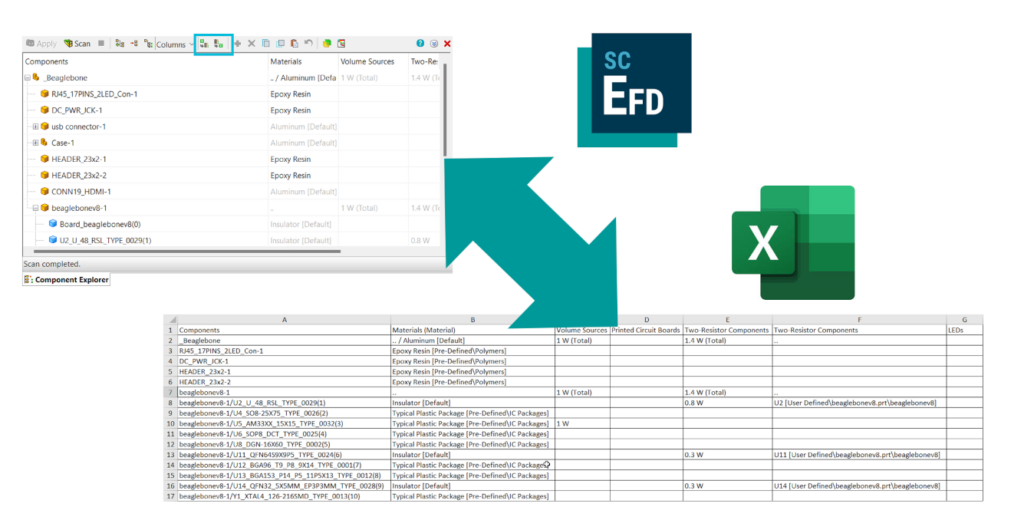Screen dimensions: 1024x520
Task: Click the tree icon left of Columns
Action: 148,44
